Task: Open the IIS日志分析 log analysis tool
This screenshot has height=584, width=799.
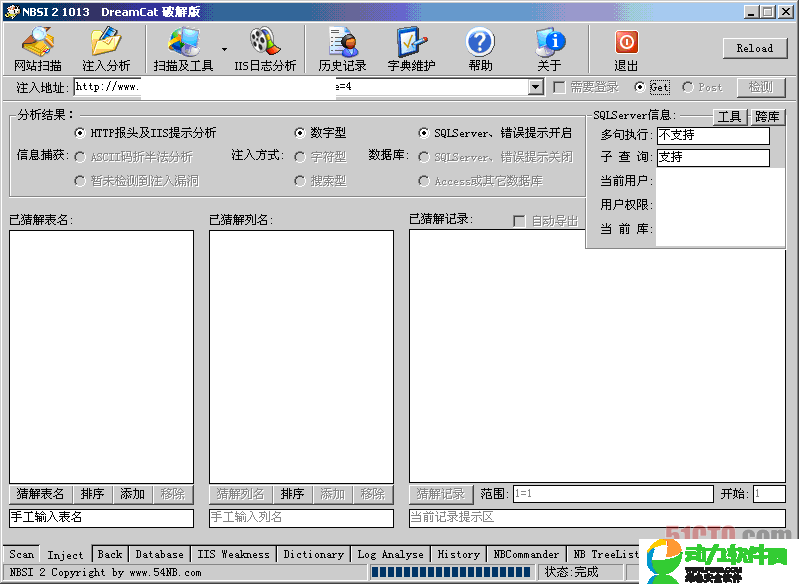Action: point(265,49)
